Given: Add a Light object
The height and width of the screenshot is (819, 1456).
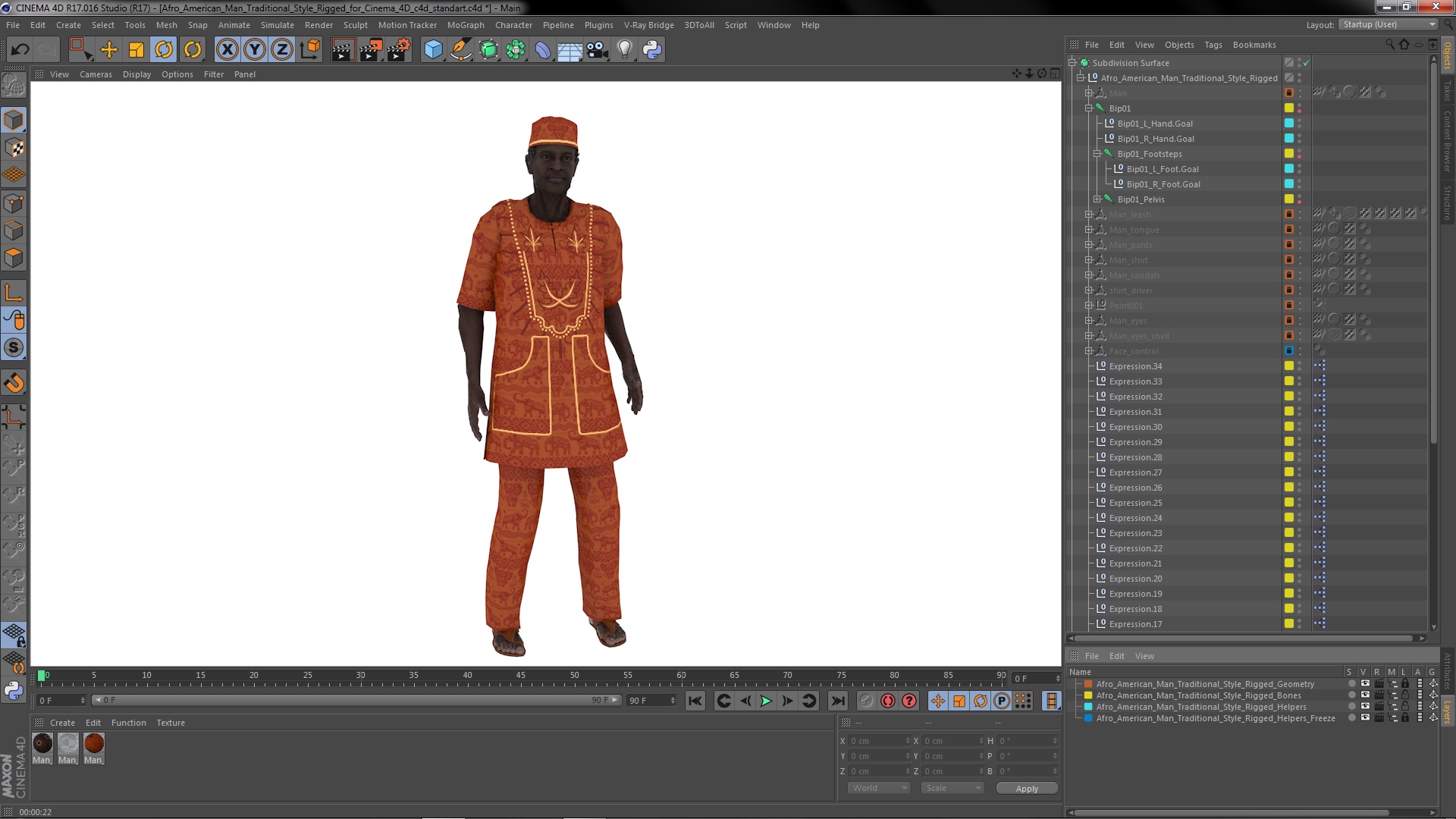Looking at the screenshot, I should coord(625,50).
